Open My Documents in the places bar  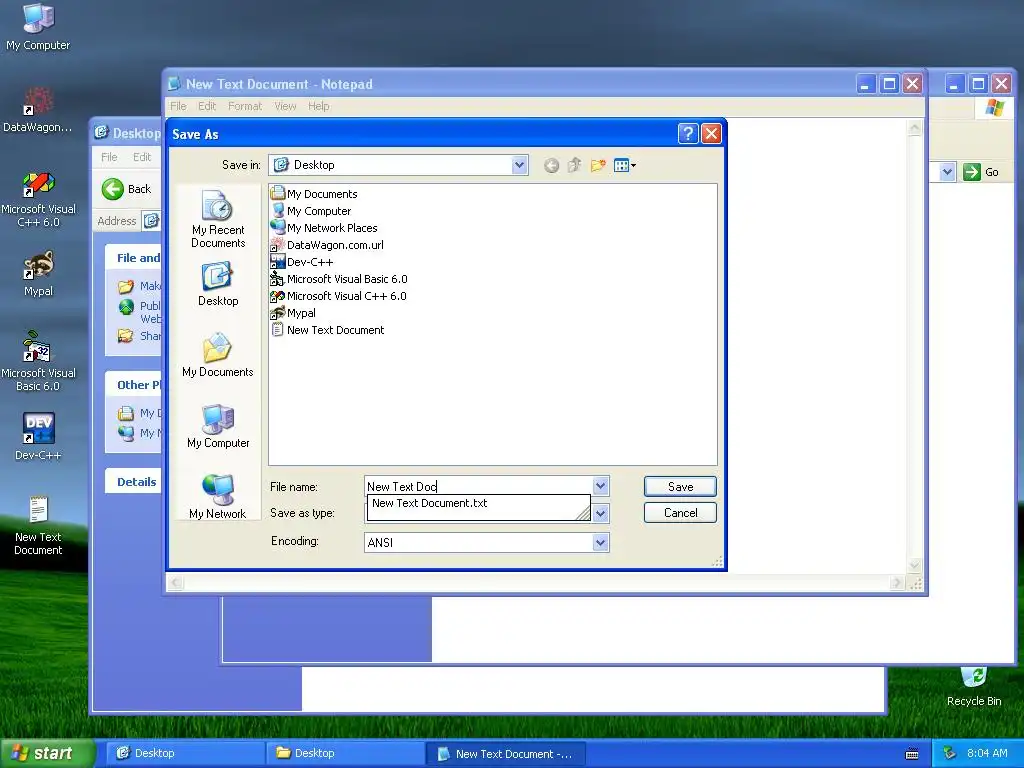pyautogui.click(x=218, y=355)
